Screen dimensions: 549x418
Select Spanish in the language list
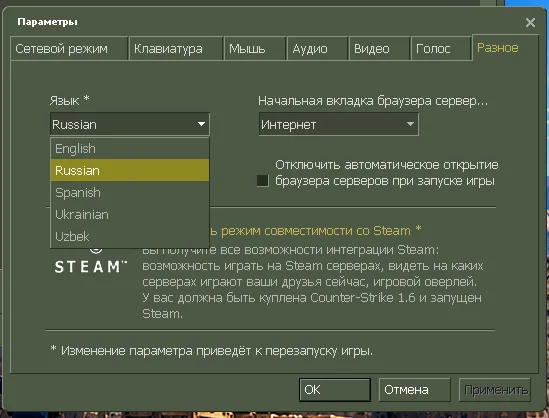[130, 192]
